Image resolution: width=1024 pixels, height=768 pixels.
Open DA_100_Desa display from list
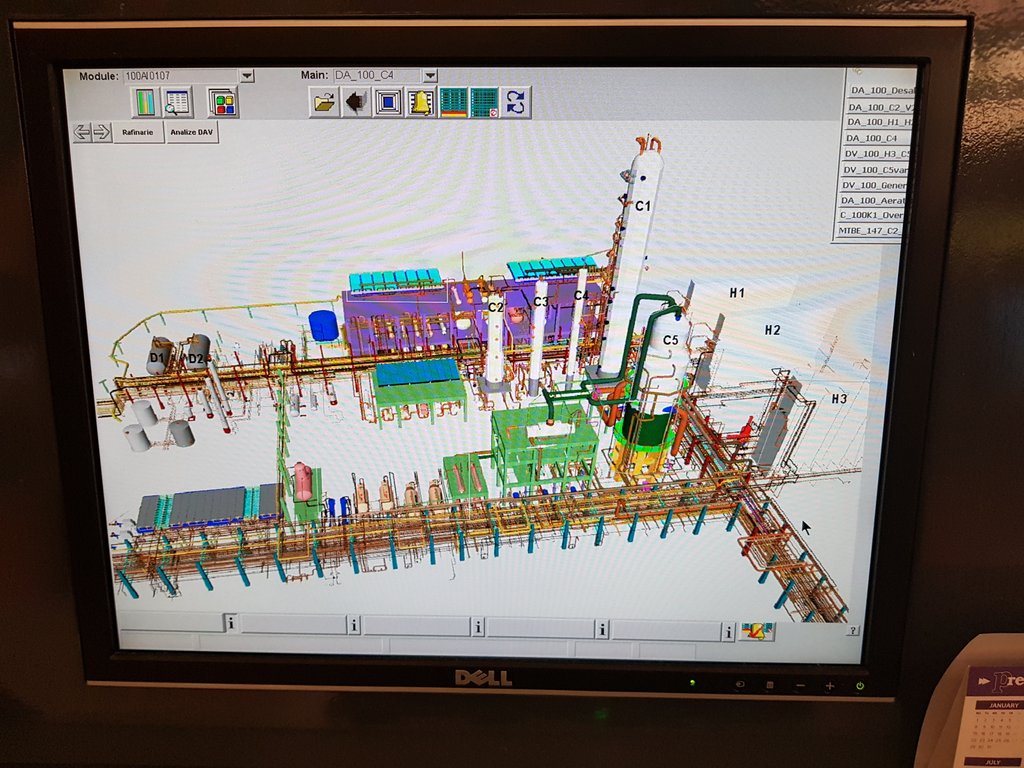coord(882,91)
